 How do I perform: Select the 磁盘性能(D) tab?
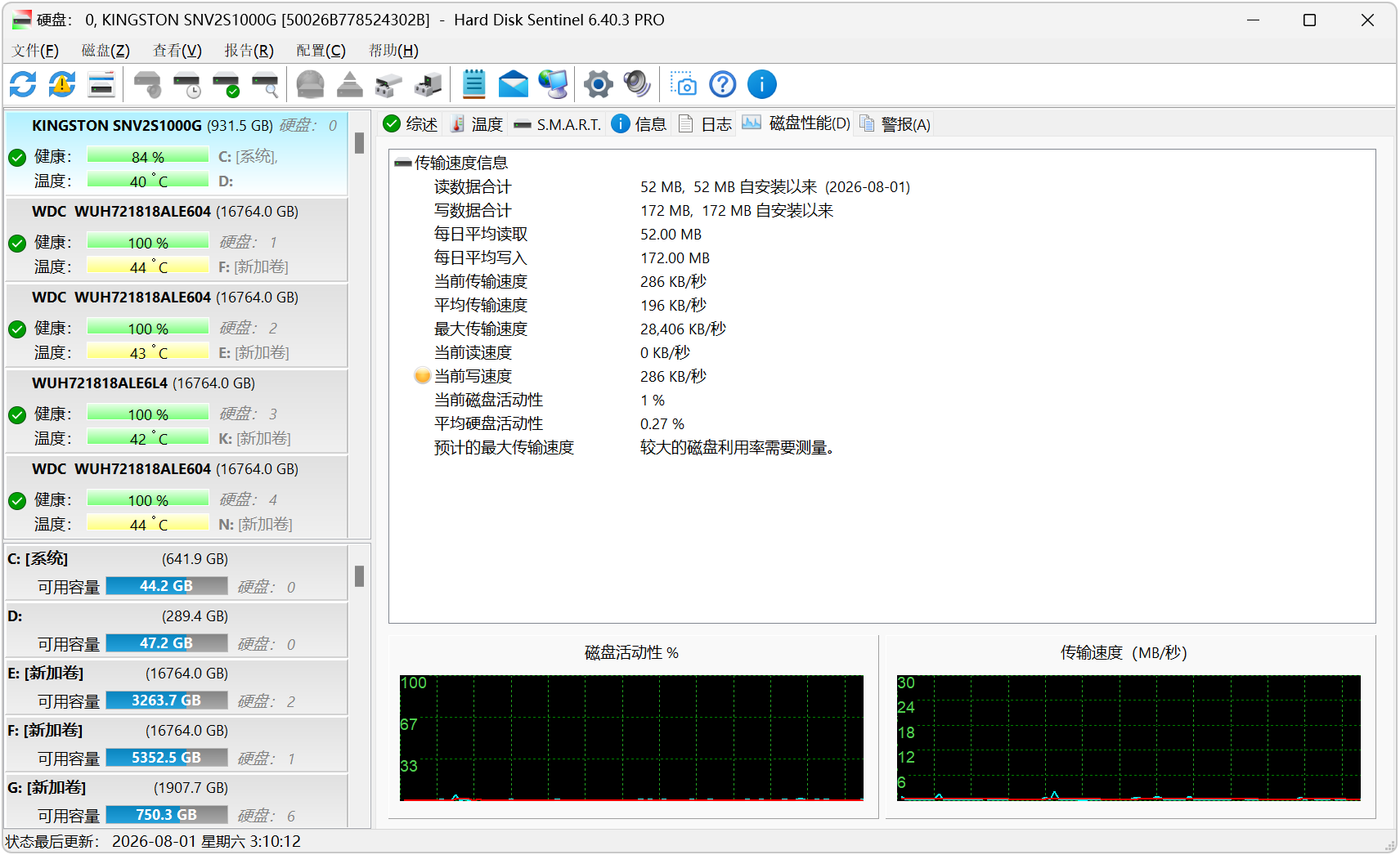coord(796,123)
